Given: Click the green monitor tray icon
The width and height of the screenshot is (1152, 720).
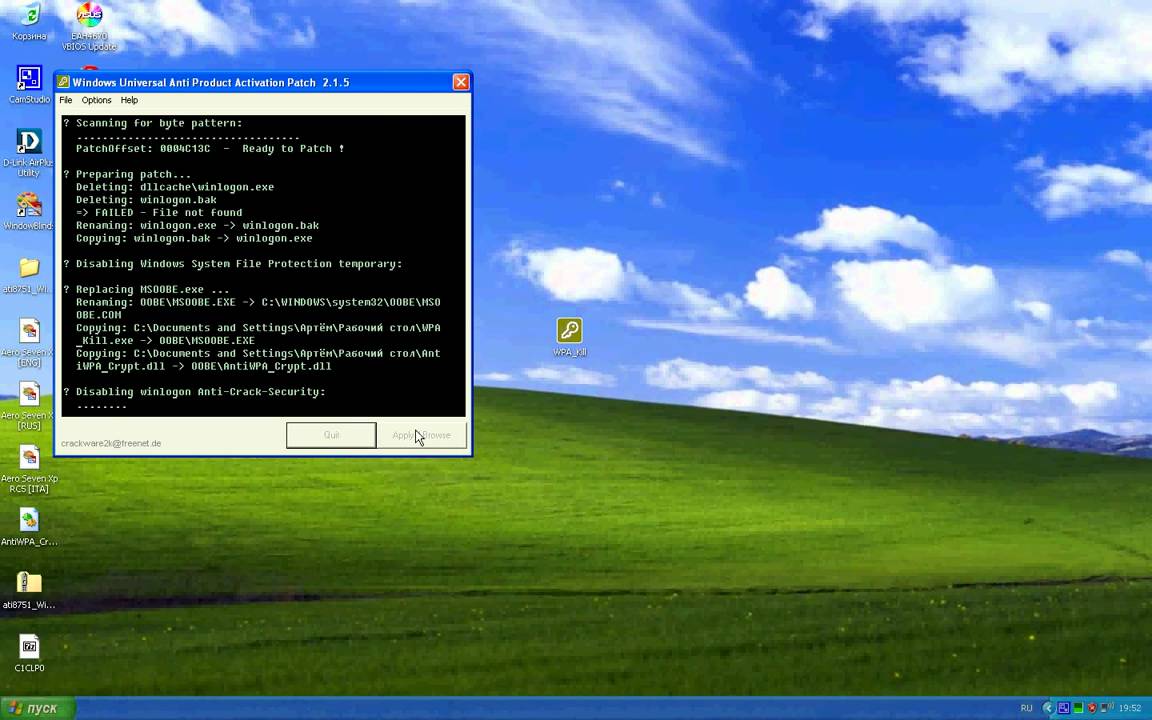Looking at the screenshot, I should tap(1078, 708).
